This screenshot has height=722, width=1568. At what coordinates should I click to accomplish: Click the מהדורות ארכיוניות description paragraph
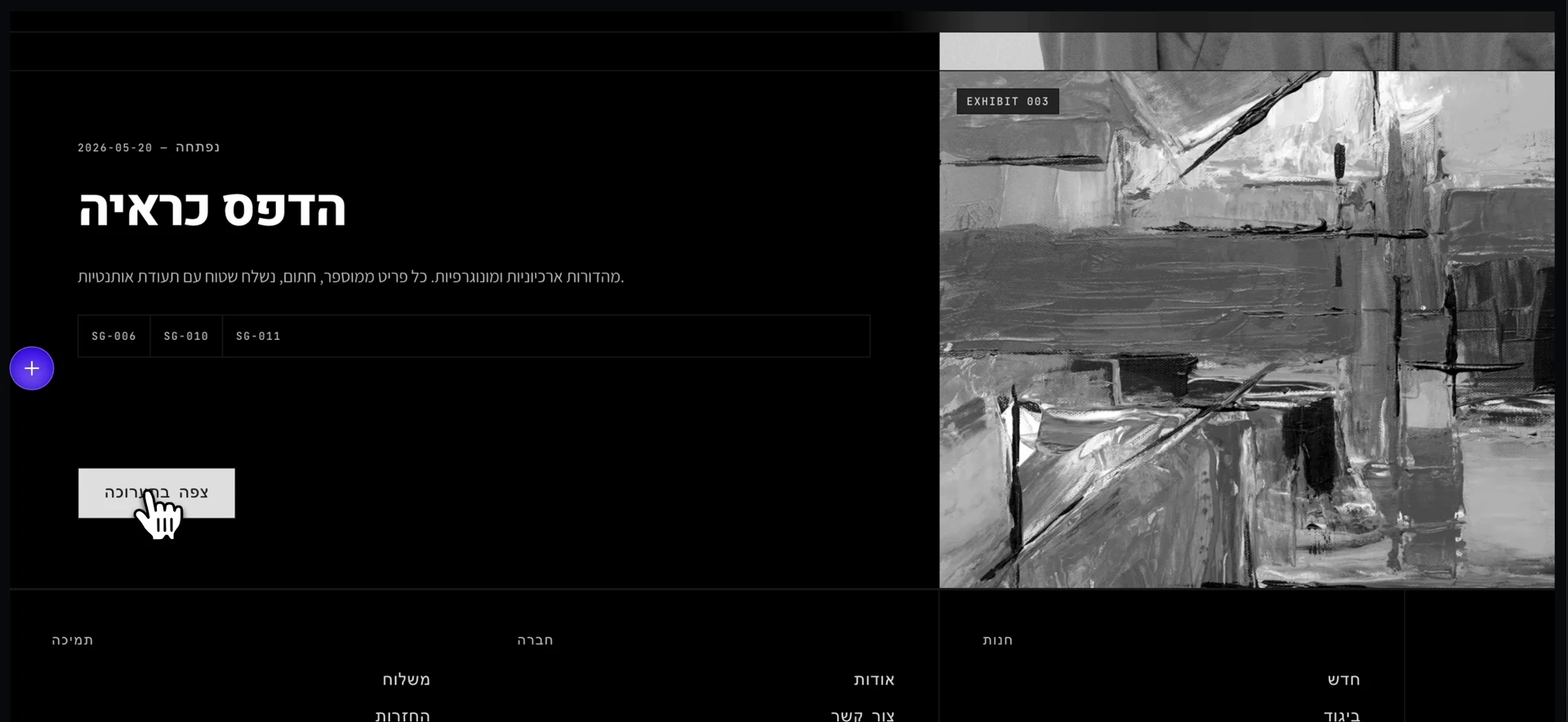click(351, 277)
